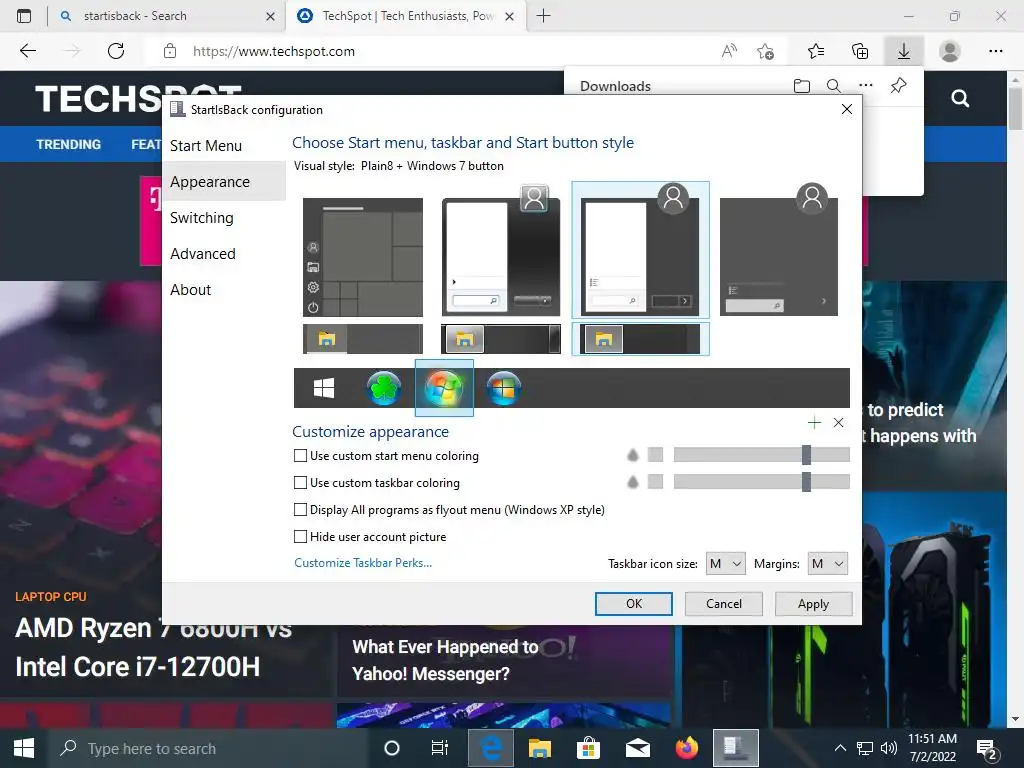Click the Apply button
The width and height of the screenshot is (1024, 768).
pos(813,603)
